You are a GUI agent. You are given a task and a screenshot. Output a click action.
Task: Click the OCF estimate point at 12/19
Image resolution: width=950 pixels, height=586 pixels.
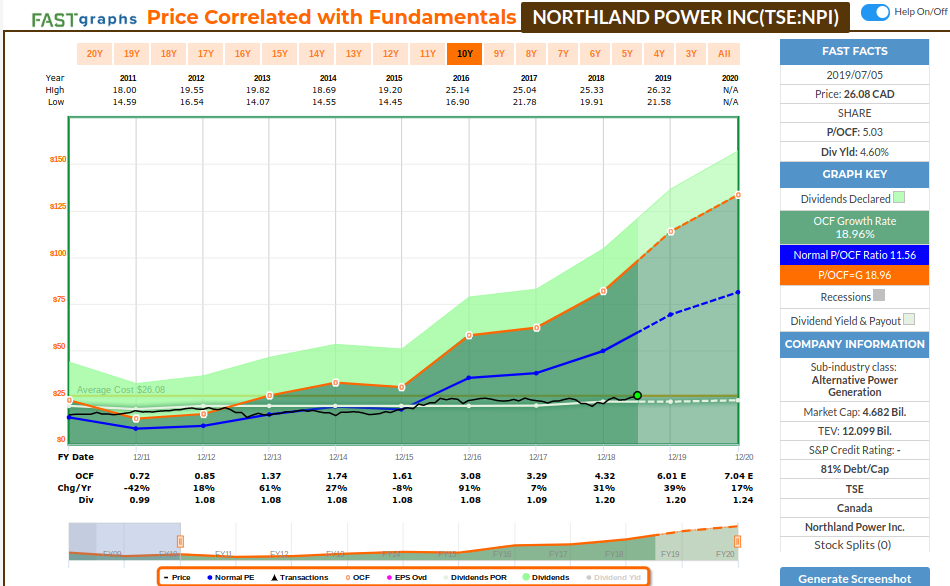(671, 231)
